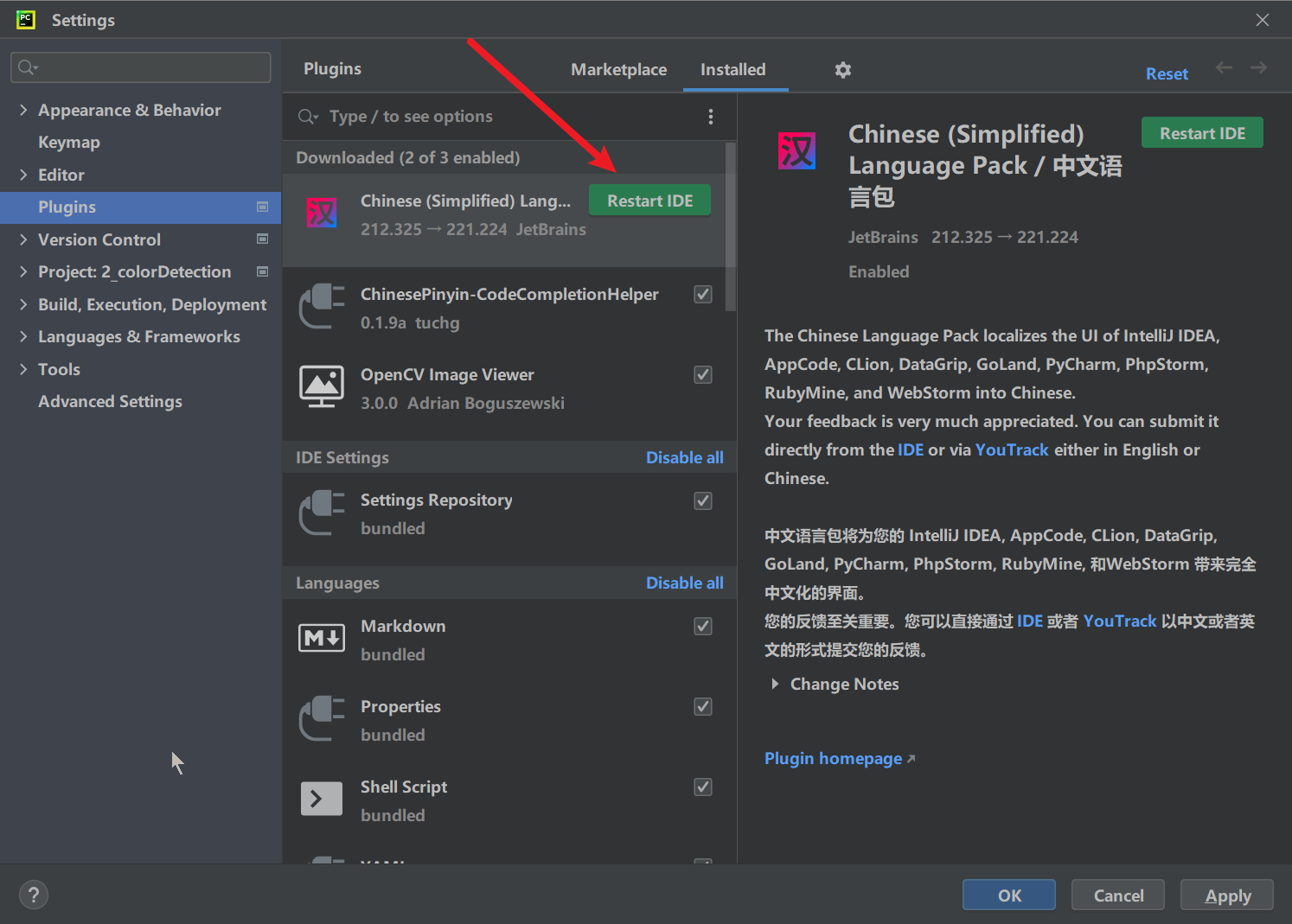Click the plugin list scrollbar

tap(731, 226)
